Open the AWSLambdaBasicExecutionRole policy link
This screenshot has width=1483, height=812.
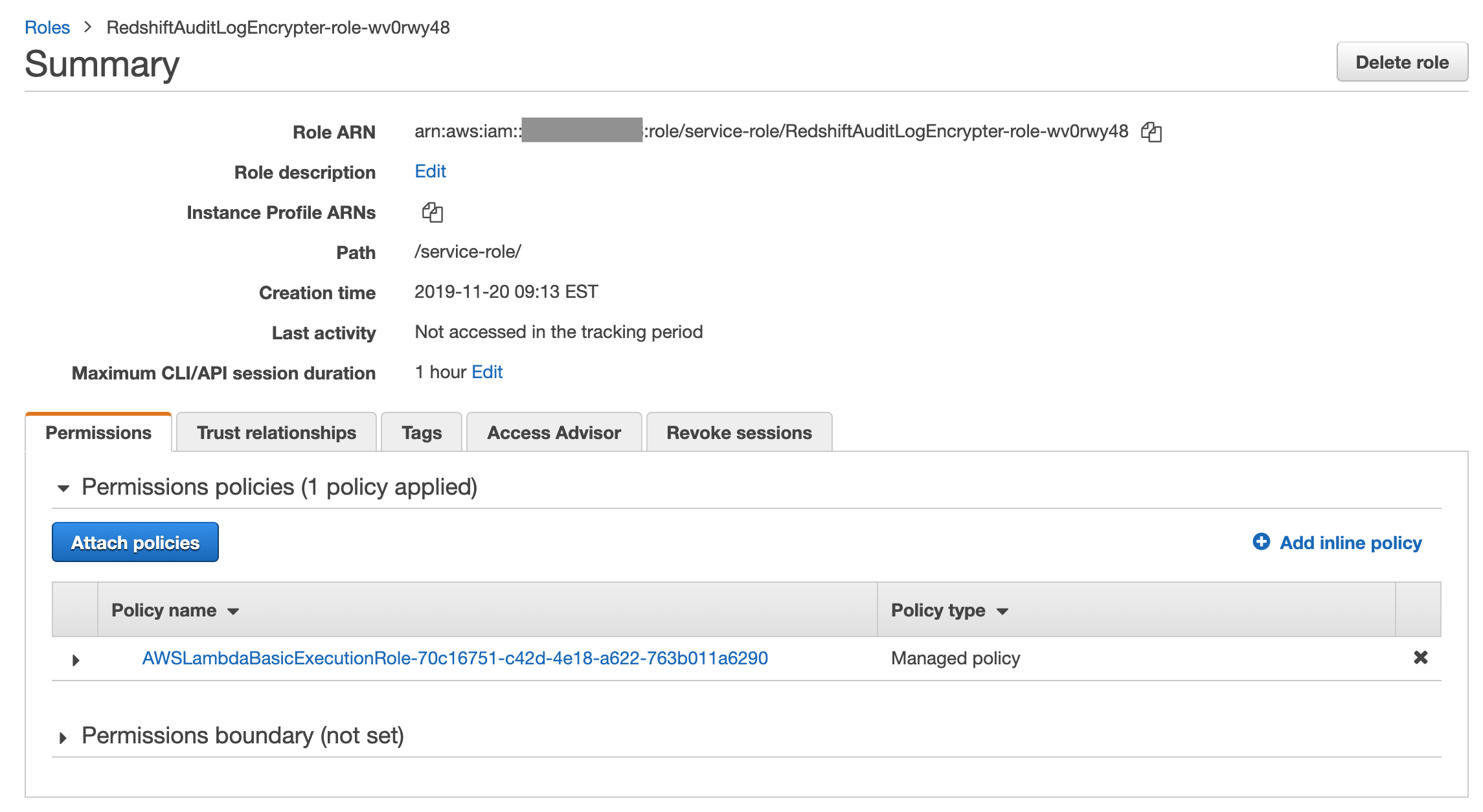click(x=455, y=659)
